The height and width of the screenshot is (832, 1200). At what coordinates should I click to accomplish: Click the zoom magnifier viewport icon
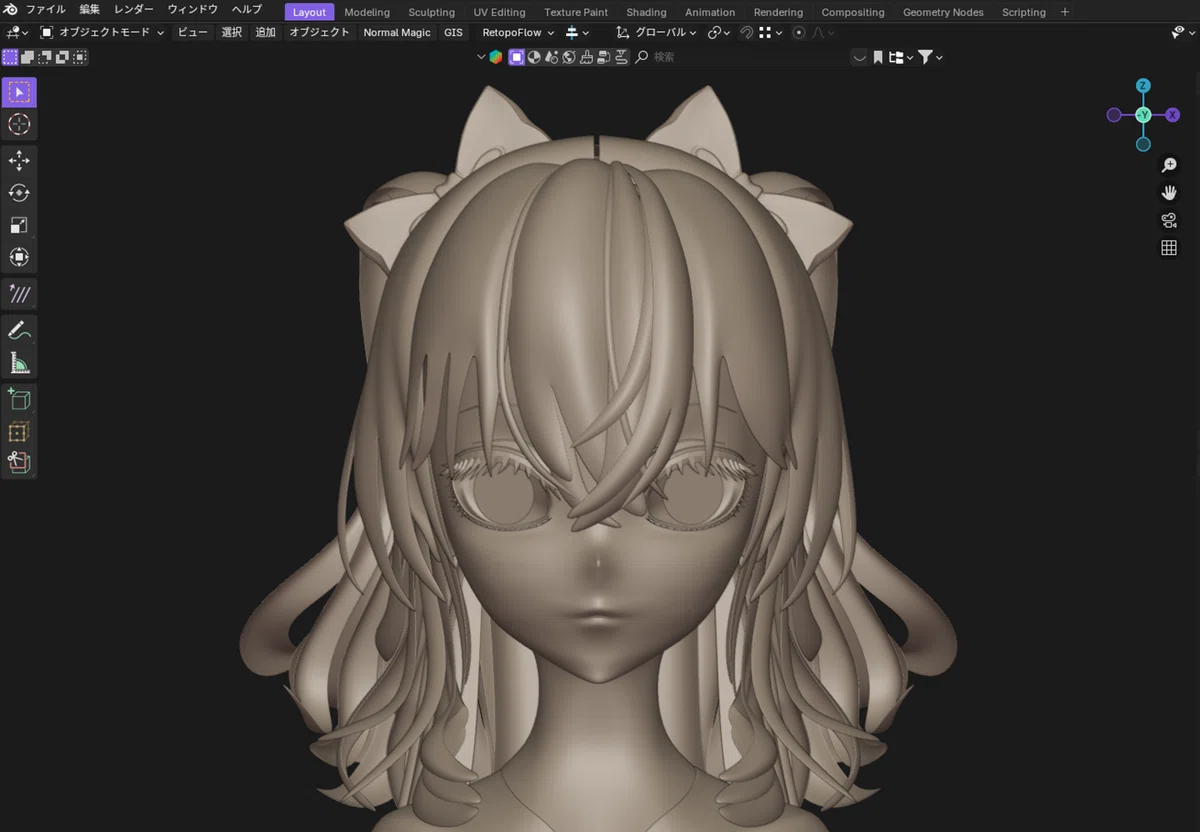point(1169,165)
